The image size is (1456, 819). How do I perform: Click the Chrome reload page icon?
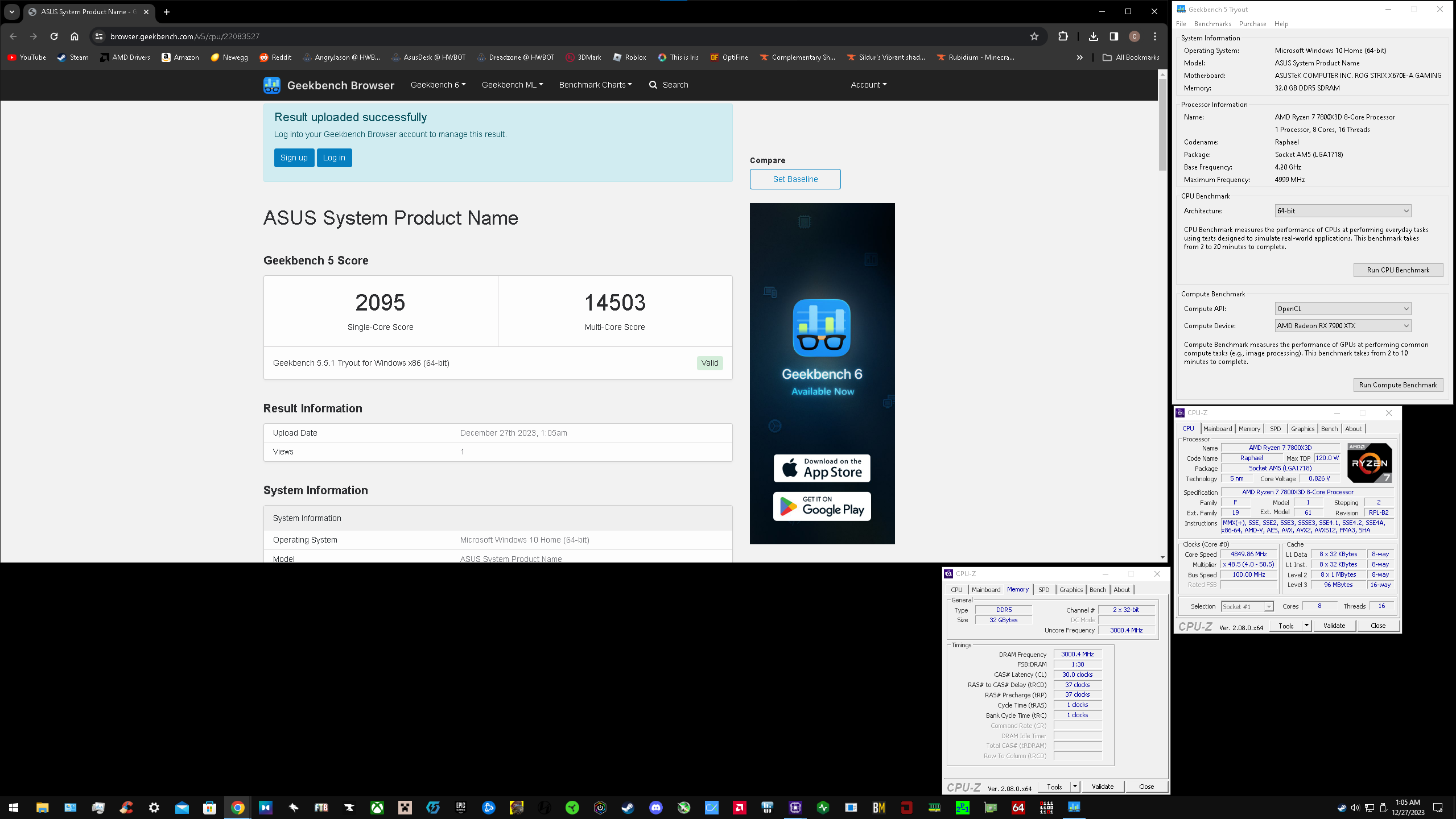pos(54,36)
